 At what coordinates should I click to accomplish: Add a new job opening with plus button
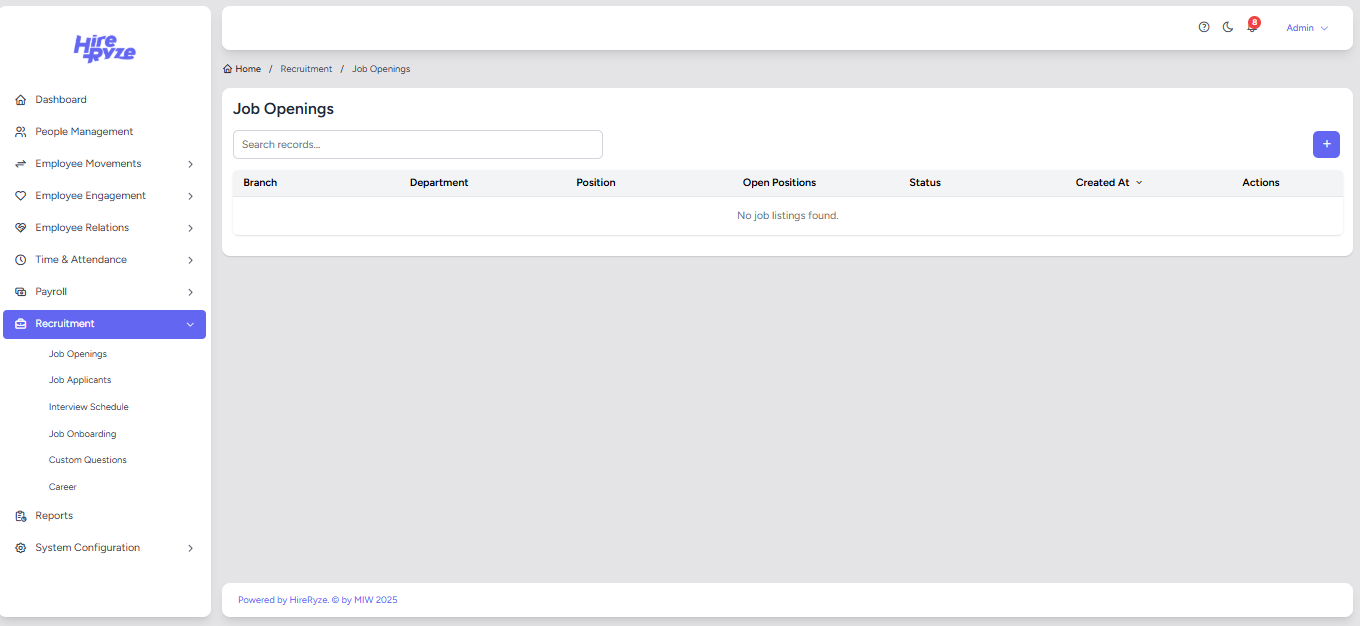pos(1326,144)
